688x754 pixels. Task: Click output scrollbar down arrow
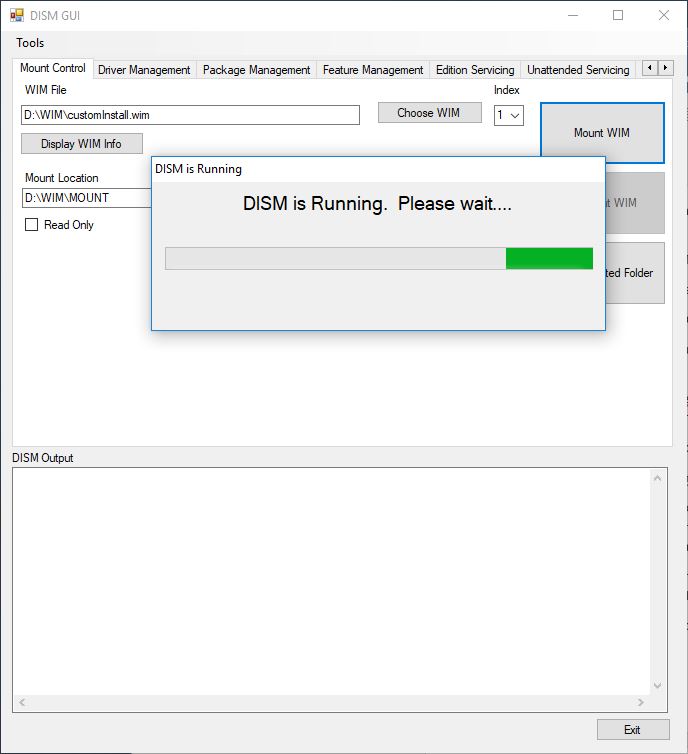pyautogui.click(x=657, y=685)
